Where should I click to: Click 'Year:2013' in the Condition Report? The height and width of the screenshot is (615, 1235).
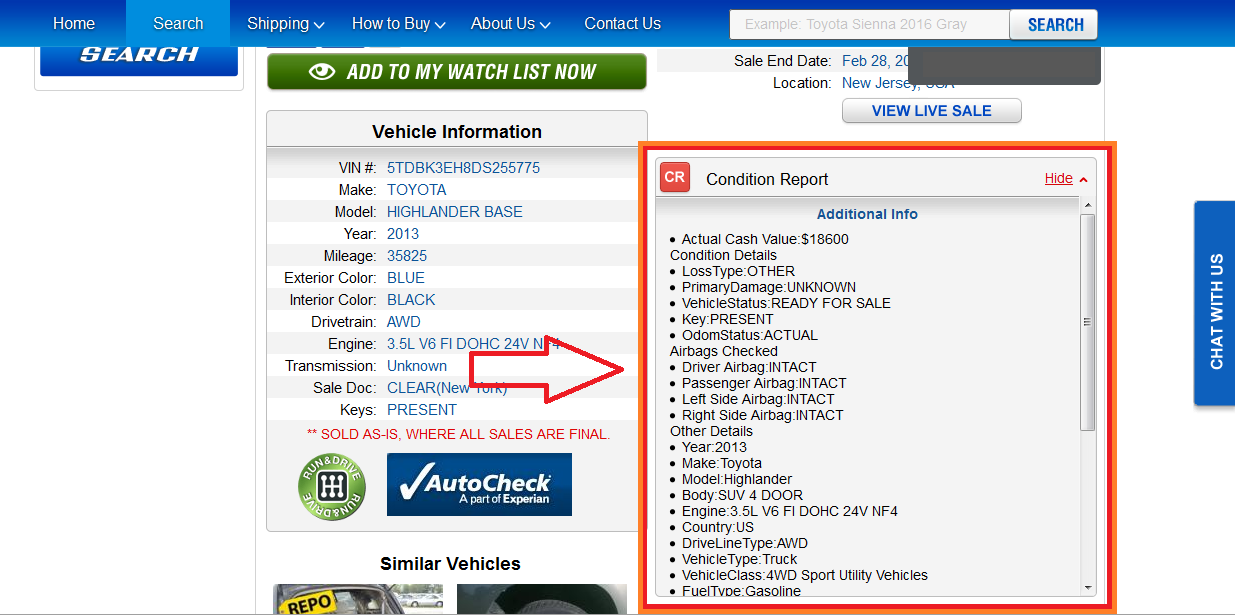point(714,447)
